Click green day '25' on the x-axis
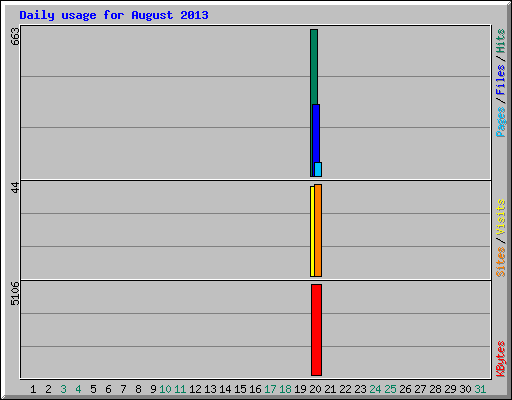Viewport: 512px width, 400px height. click(390, 389)
